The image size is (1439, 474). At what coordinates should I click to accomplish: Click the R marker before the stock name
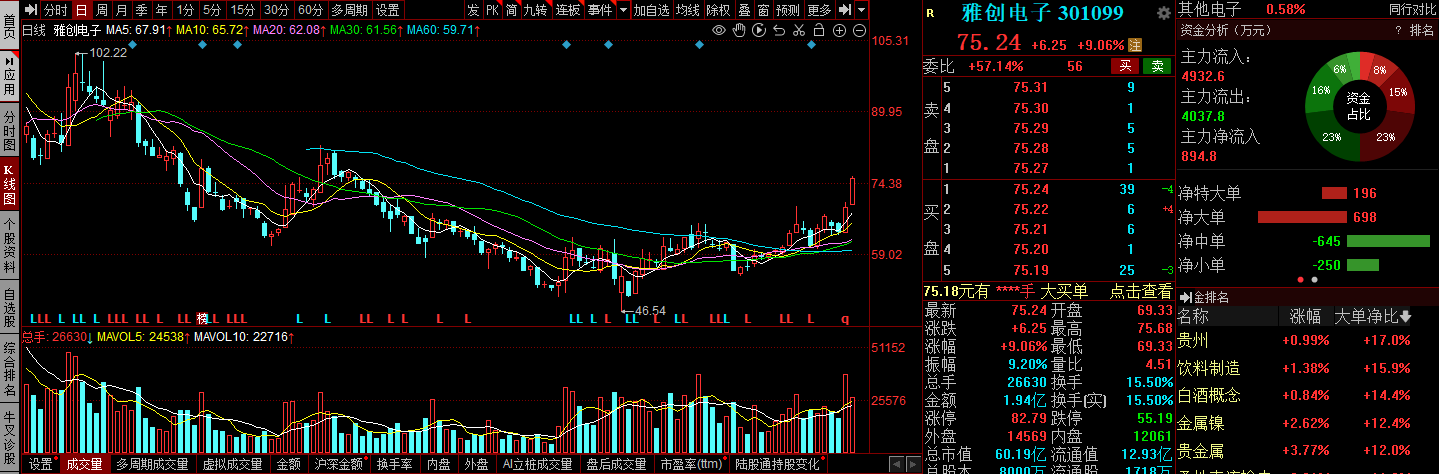tap(930, 14)
